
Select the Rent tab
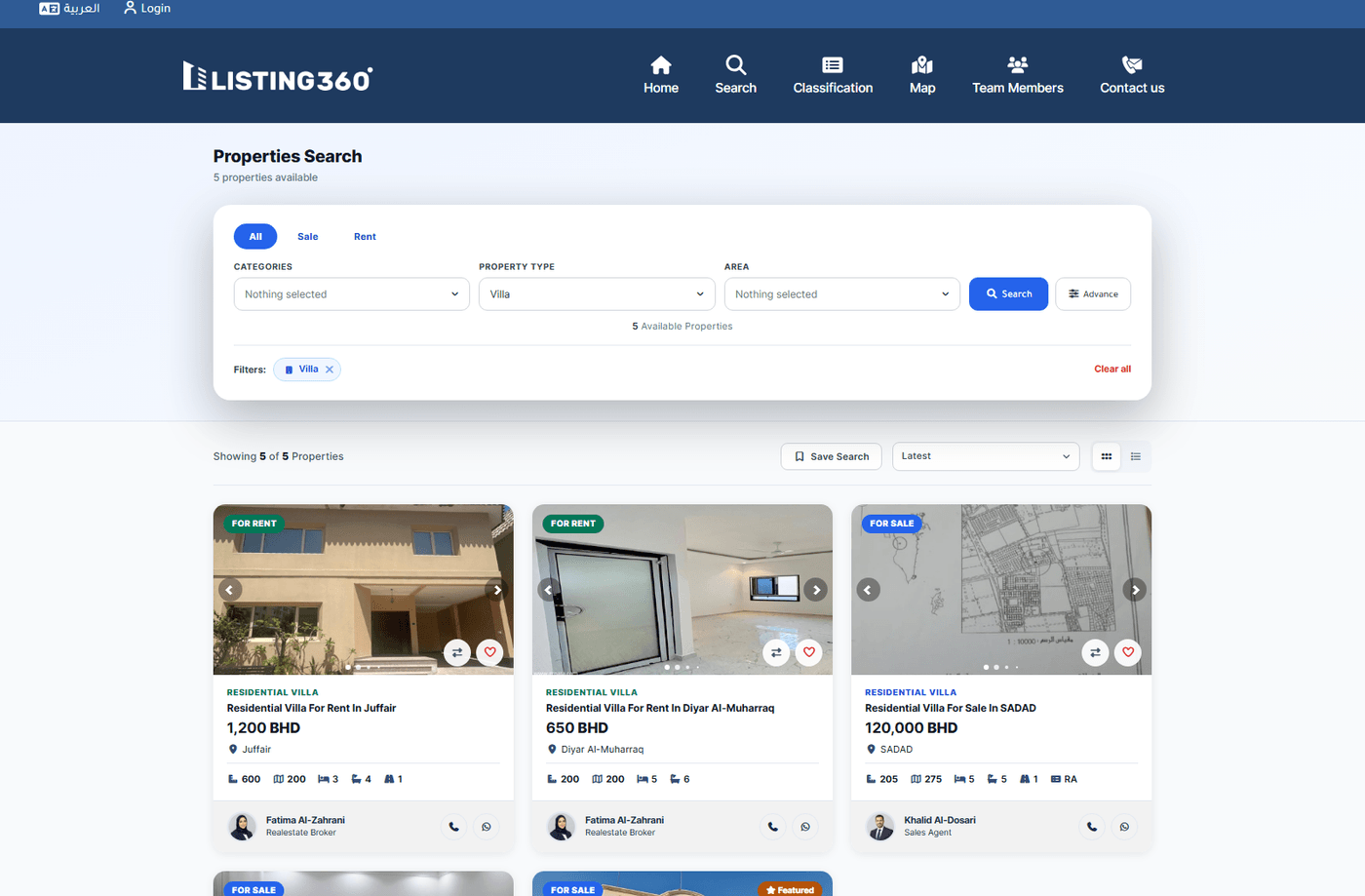tap(365, 237)
